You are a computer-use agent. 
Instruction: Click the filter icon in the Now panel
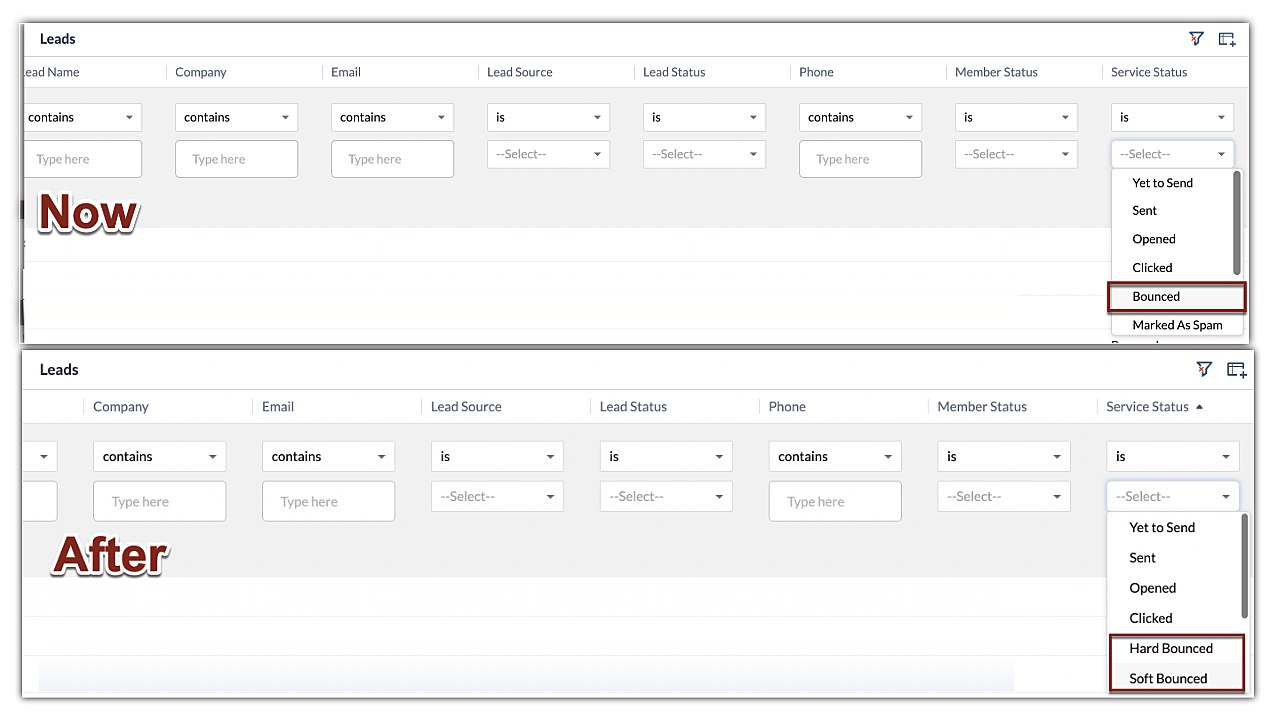[x=1196, y=39]
